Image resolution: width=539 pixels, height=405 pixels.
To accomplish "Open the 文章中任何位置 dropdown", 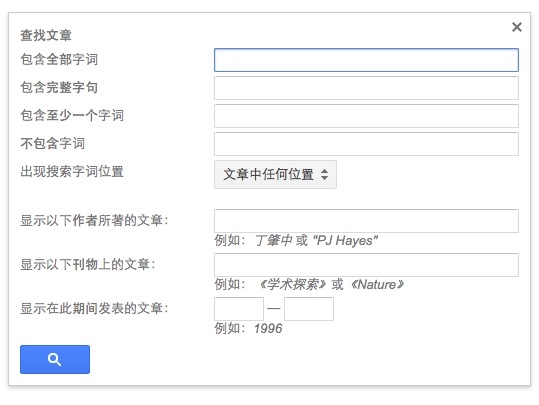I will 275,174.
